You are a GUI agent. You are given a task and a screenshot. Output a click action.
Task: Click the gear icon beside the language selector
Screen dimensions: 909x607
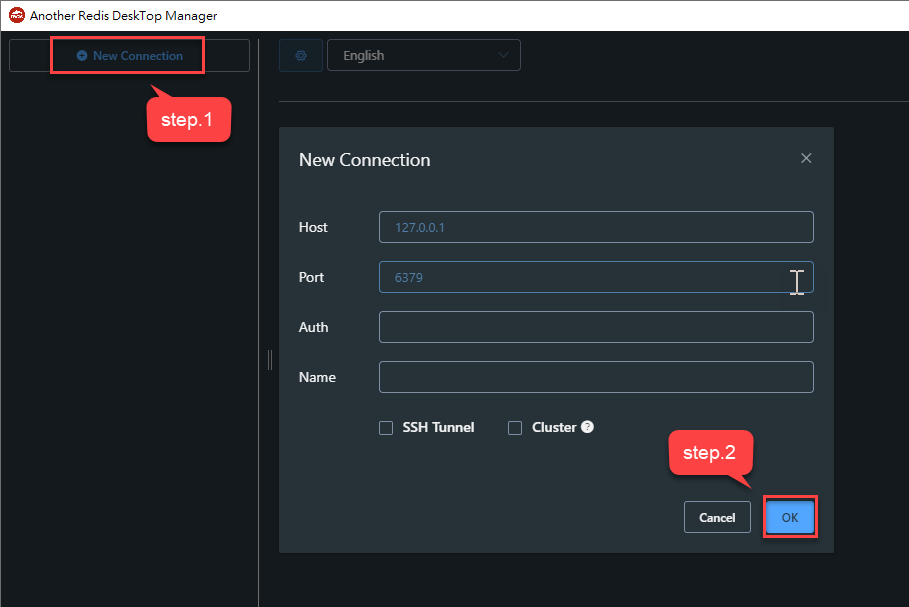(300, 55)
